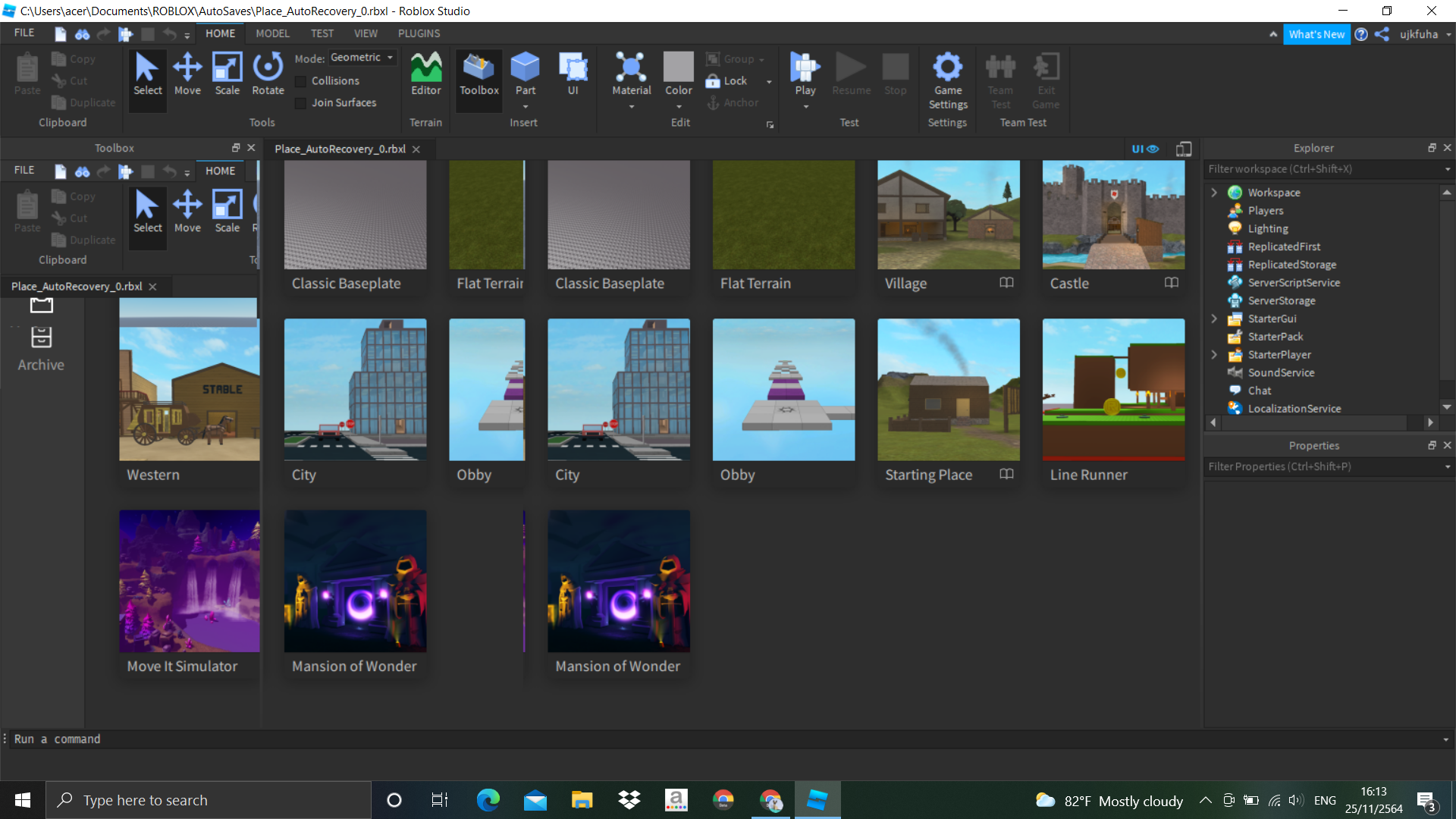Open the Starting Place template
This screenshot has height=819, width=1456.
tap(948, 389)
